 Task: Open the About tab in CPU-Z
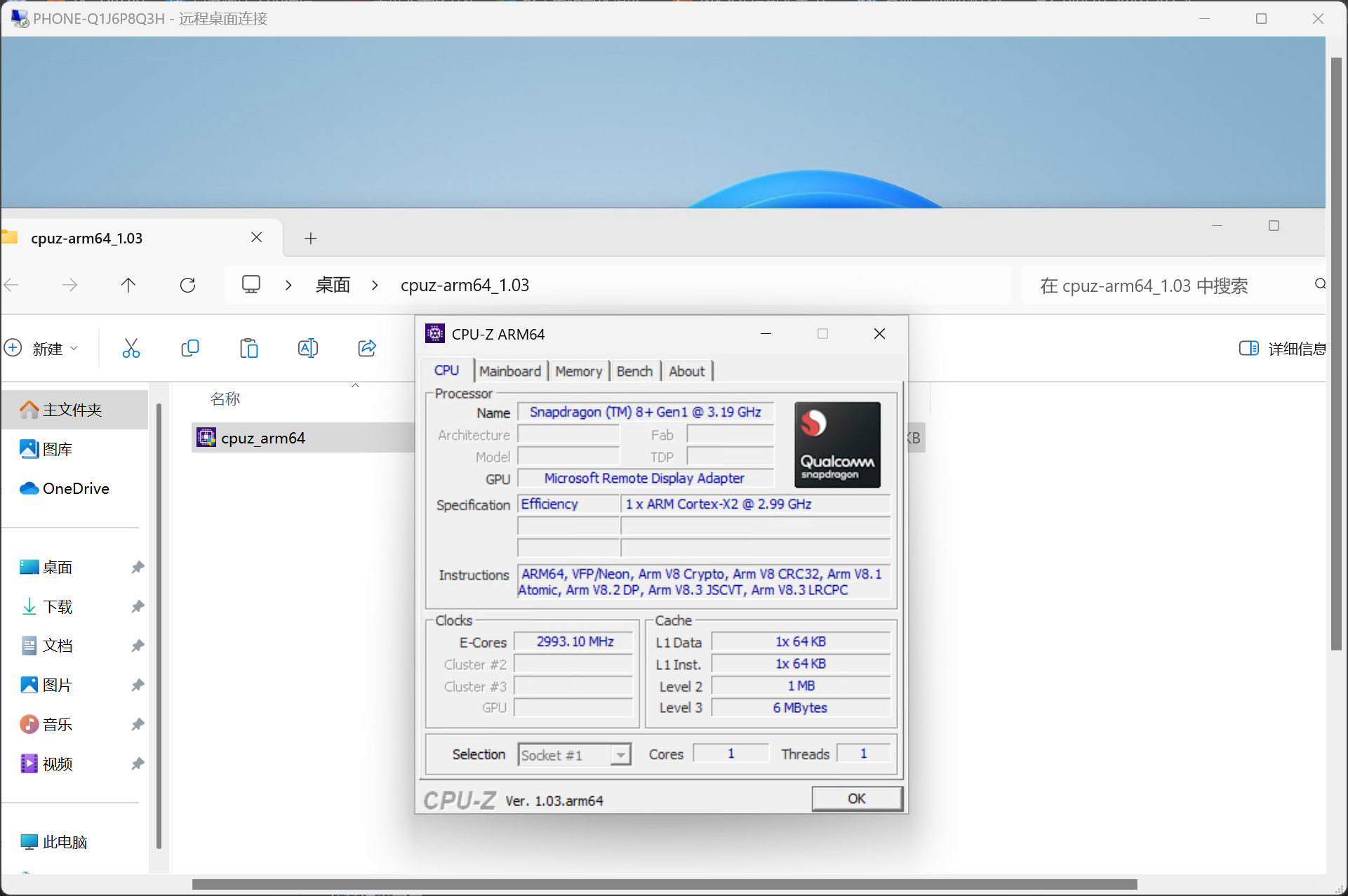tap(686, 371)
